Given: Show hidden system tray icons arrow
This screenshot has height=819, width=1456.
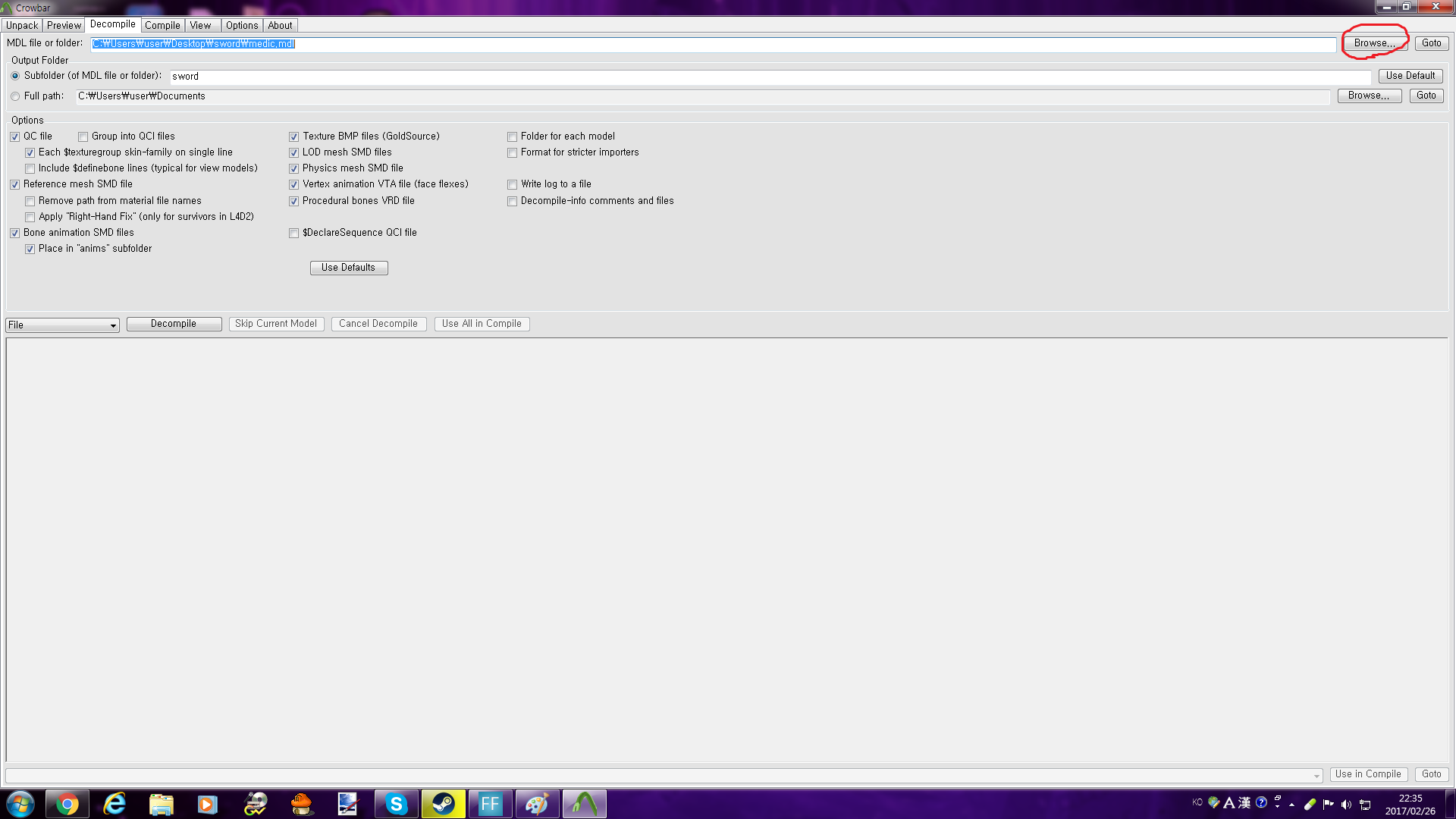Looking at the screenshot, I should 1291,805.
